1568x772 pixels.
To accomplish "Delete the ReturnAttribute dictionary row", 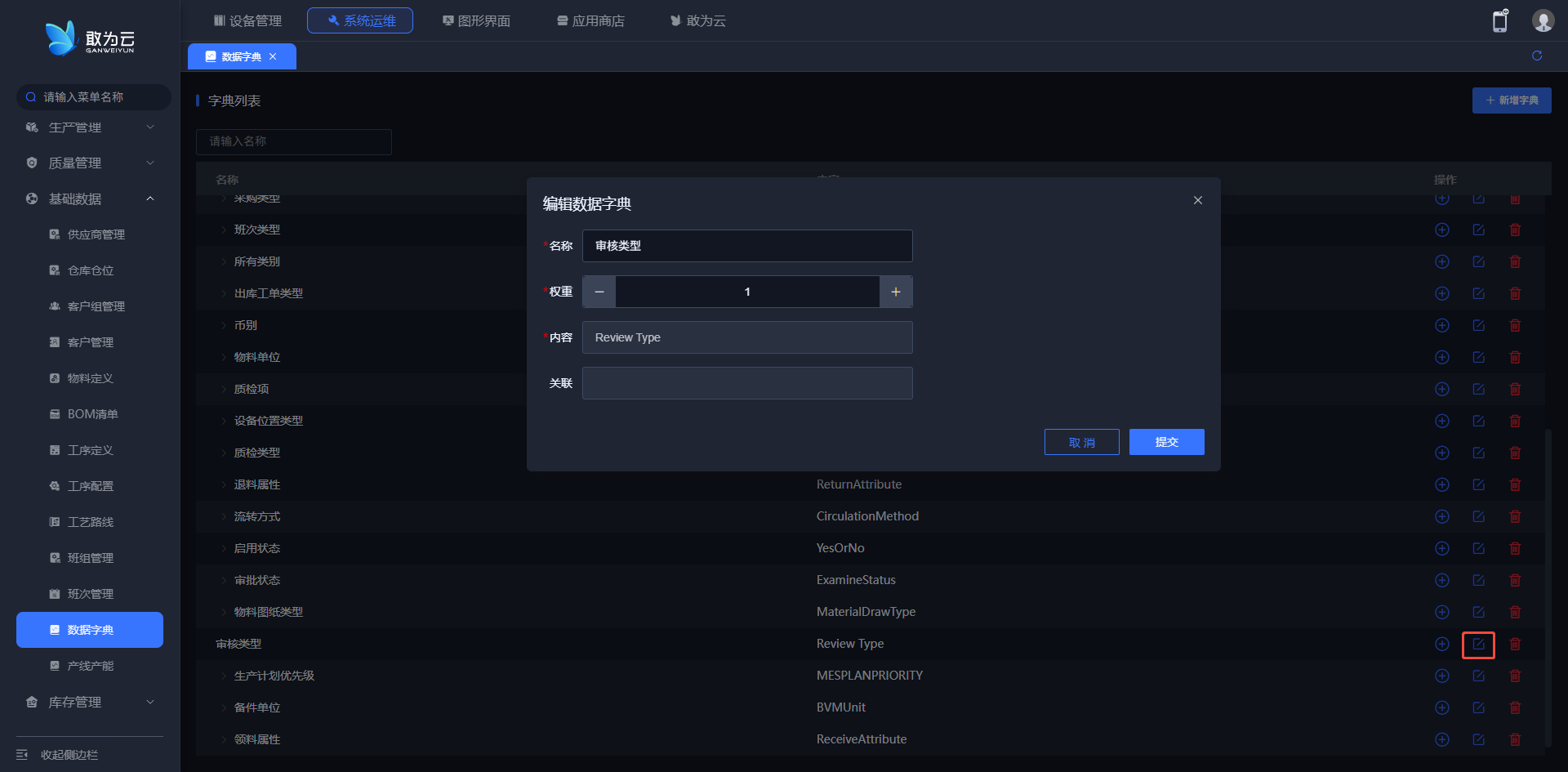I will pyautogui.click(x=1515, y=485).
